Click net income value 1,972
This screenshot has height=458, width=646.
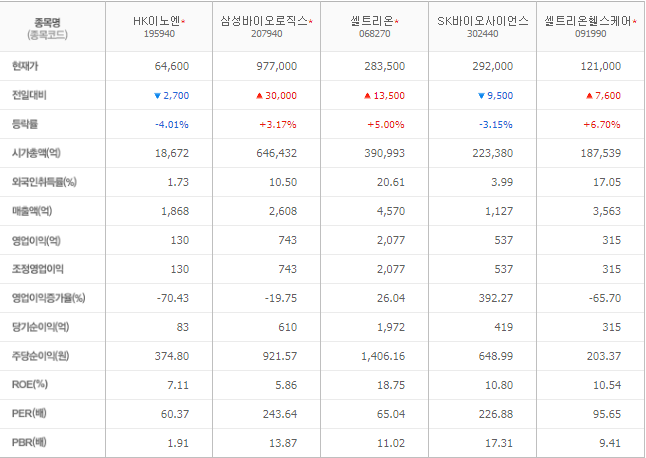pos(391,327)
